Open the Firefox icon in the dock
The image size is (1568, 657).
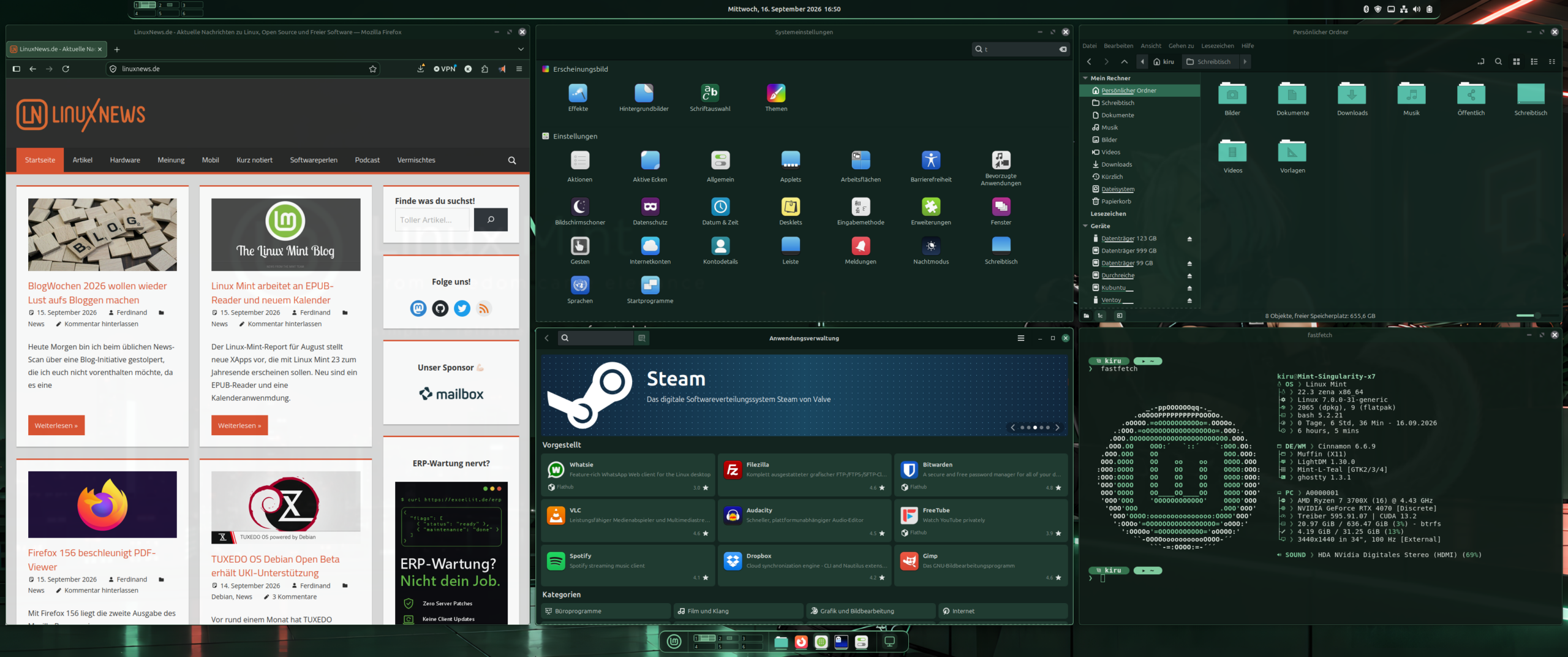[x=801, y=642]
